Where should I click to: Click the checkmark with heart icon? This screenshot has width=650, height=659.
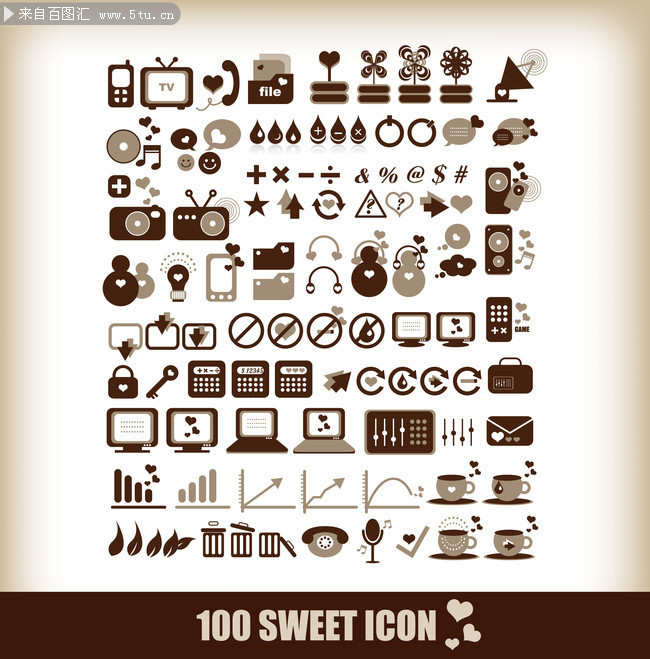[x=412, y=541]
